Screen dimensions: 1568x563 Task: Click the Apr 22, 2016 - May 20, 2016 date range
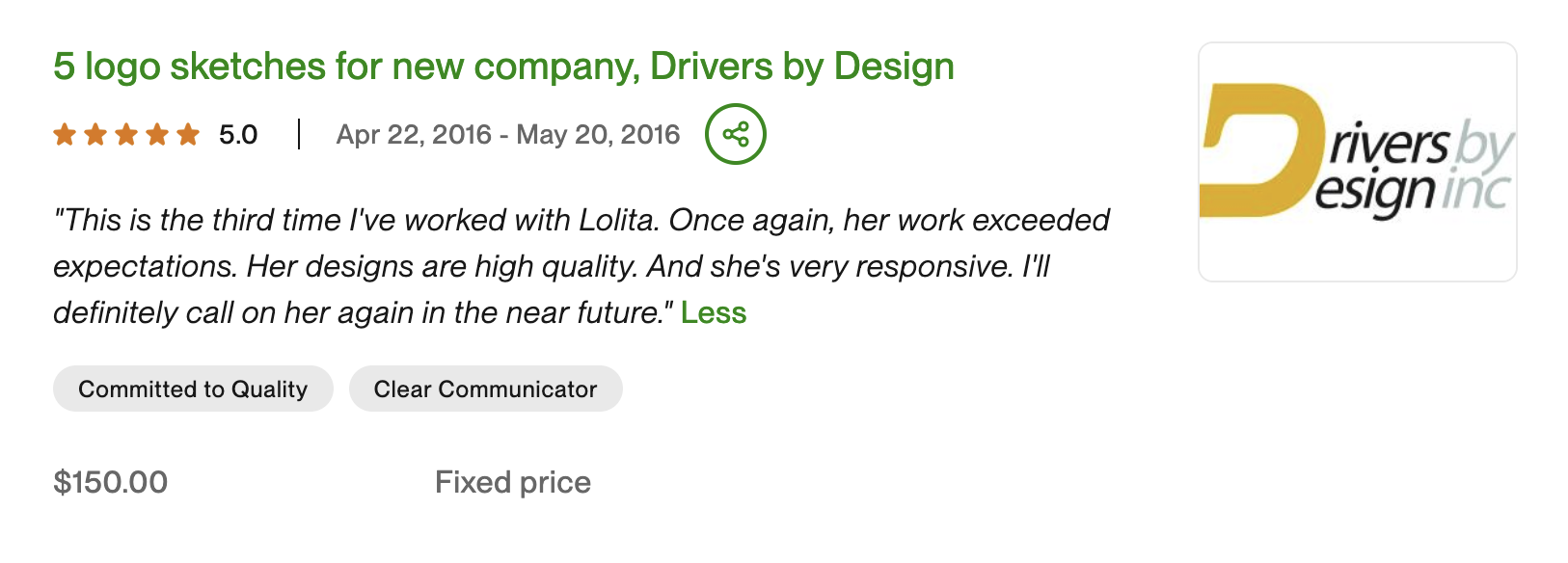(508, 135)
